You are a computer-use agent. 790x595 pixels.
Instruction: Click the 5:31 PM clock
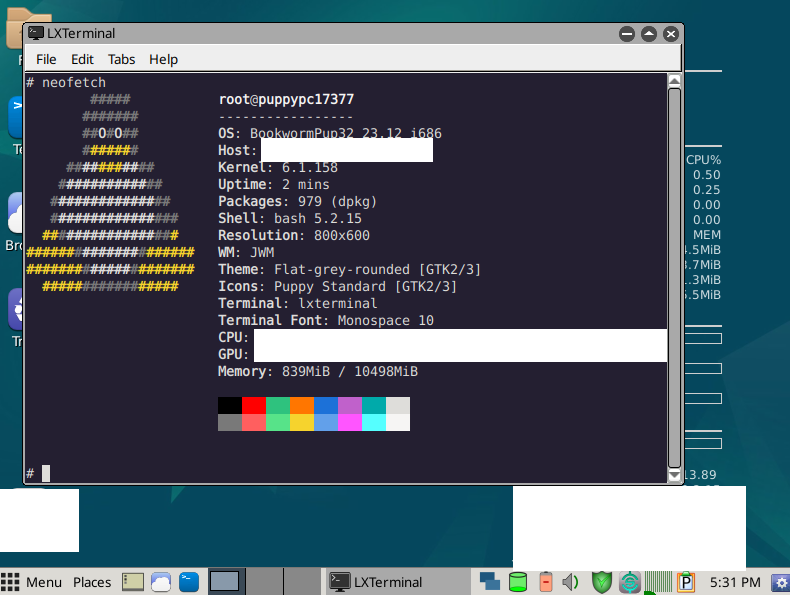coord(734,582)
